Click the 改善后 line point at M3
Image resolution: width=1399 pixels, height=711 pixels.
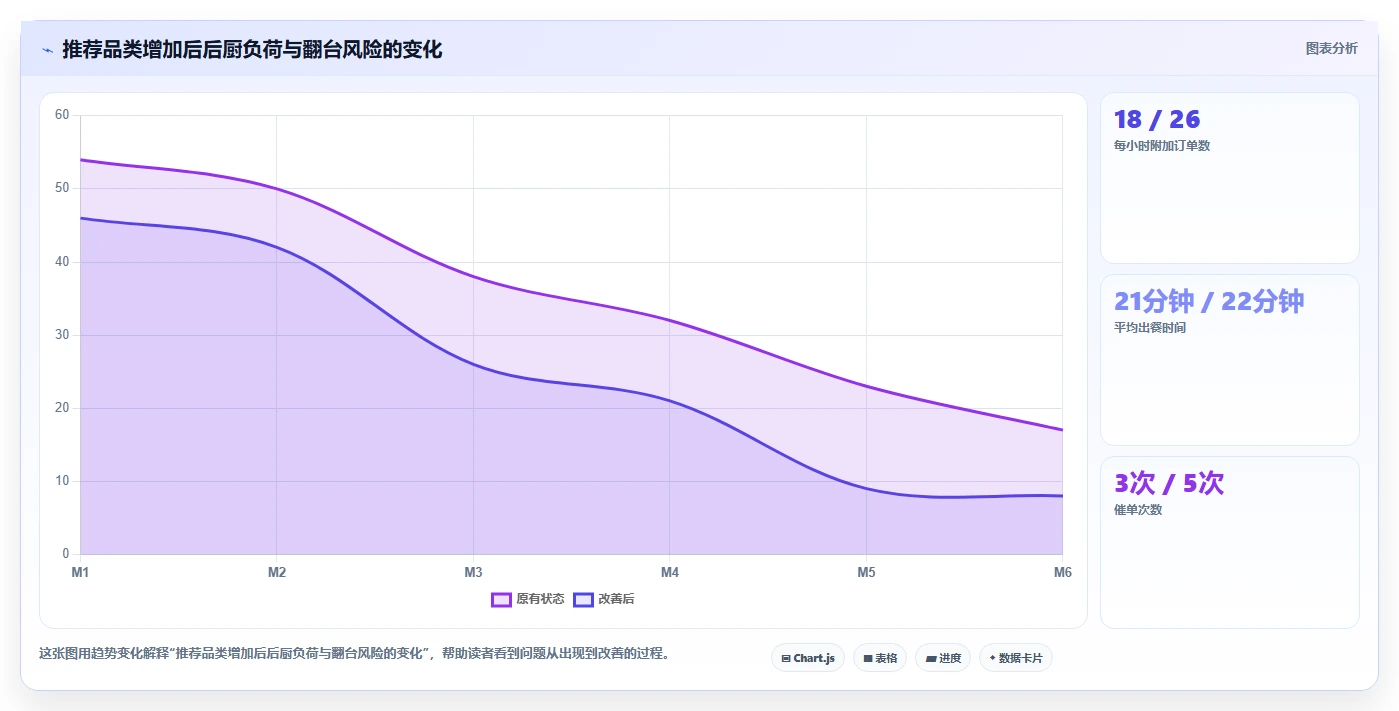coord(473,364)
